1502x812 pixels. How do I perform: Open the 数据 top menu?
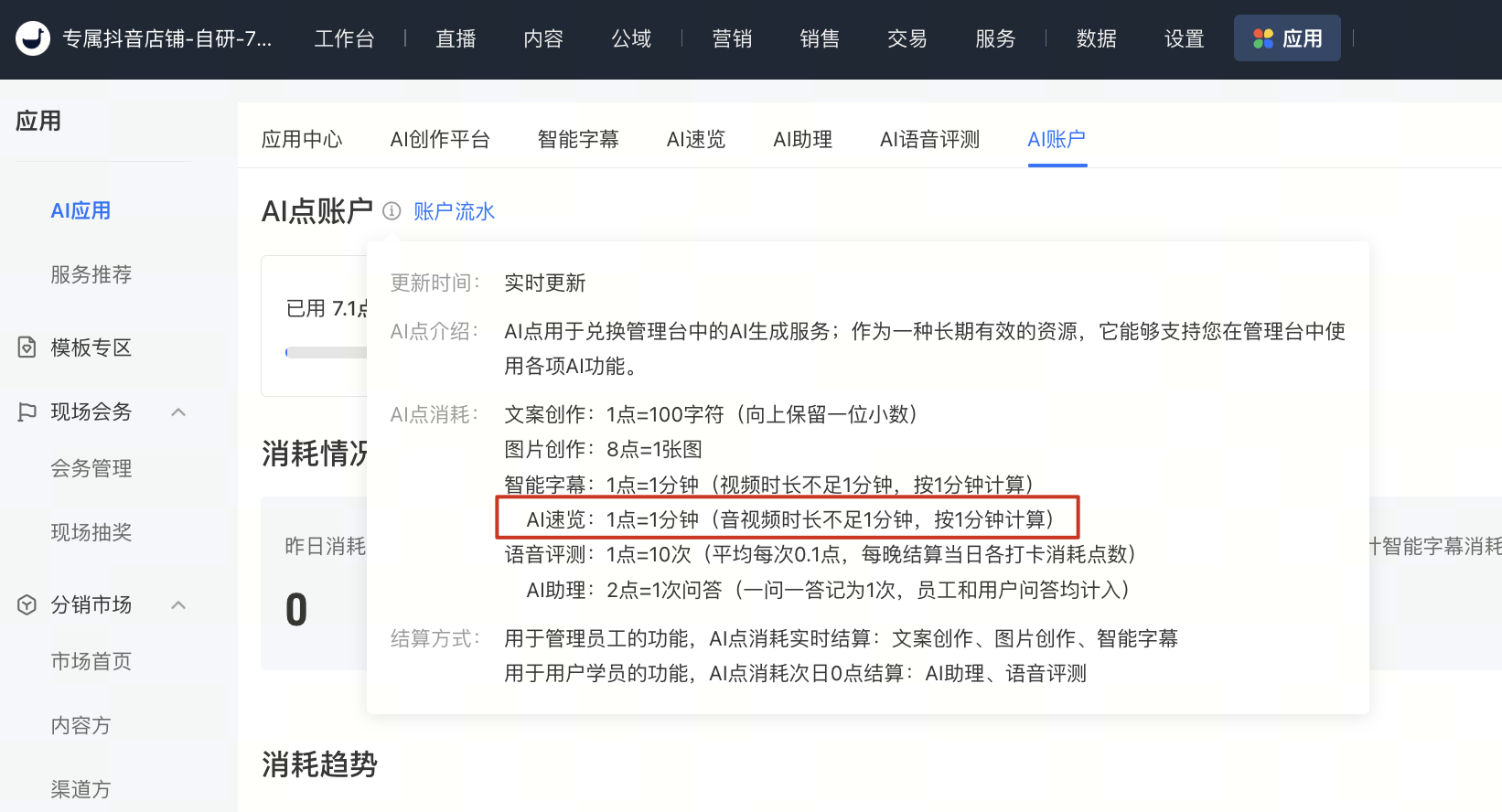(x=1097, y=38)
